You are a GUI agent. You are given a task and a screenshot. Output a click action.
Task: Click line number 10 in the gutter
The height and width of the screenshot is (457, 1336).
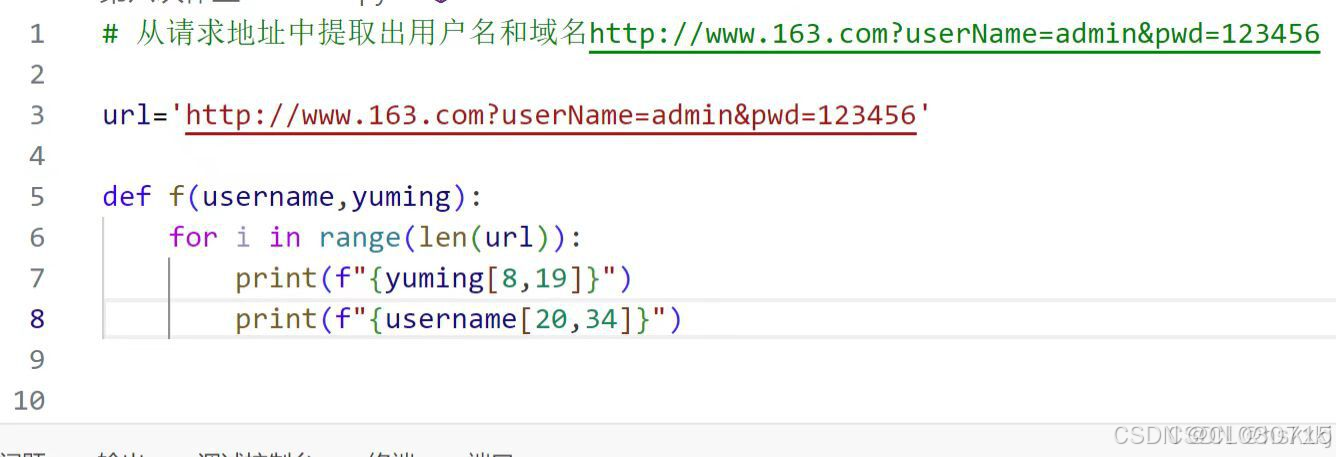pyautogui.click(x=29, y=401)
